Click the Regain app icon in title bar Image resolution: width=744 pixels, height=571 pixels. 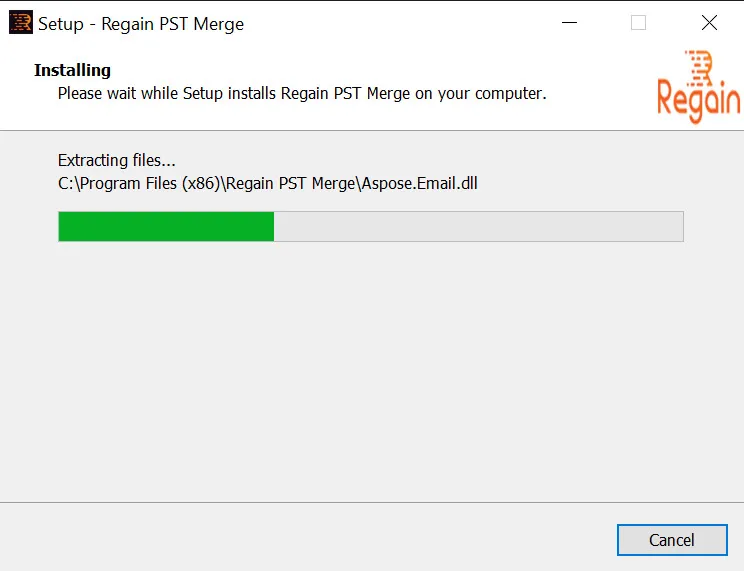(x=21, y=22)
